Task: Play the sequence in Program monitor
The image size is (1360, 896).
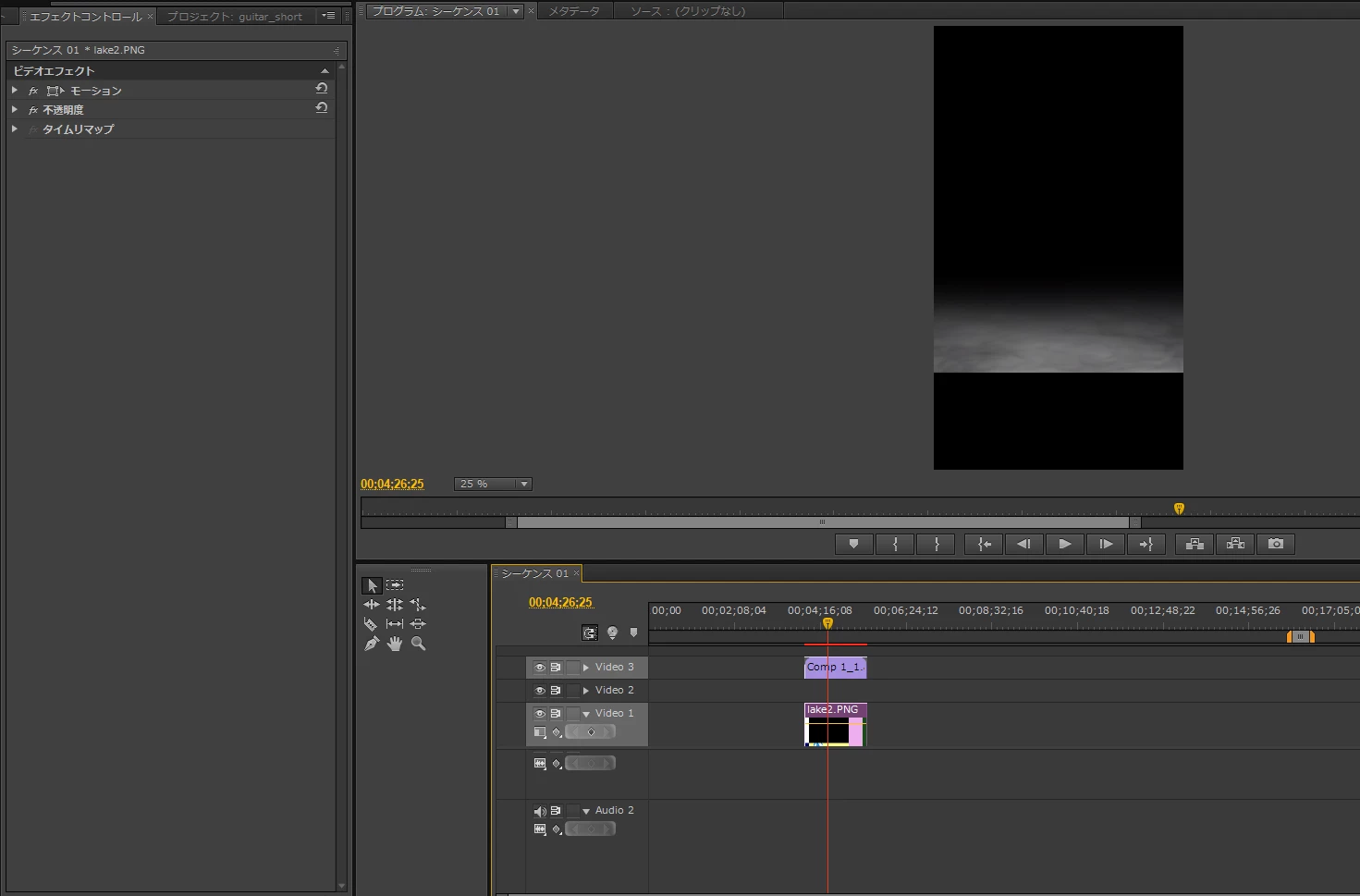Action: point(1064,545)
